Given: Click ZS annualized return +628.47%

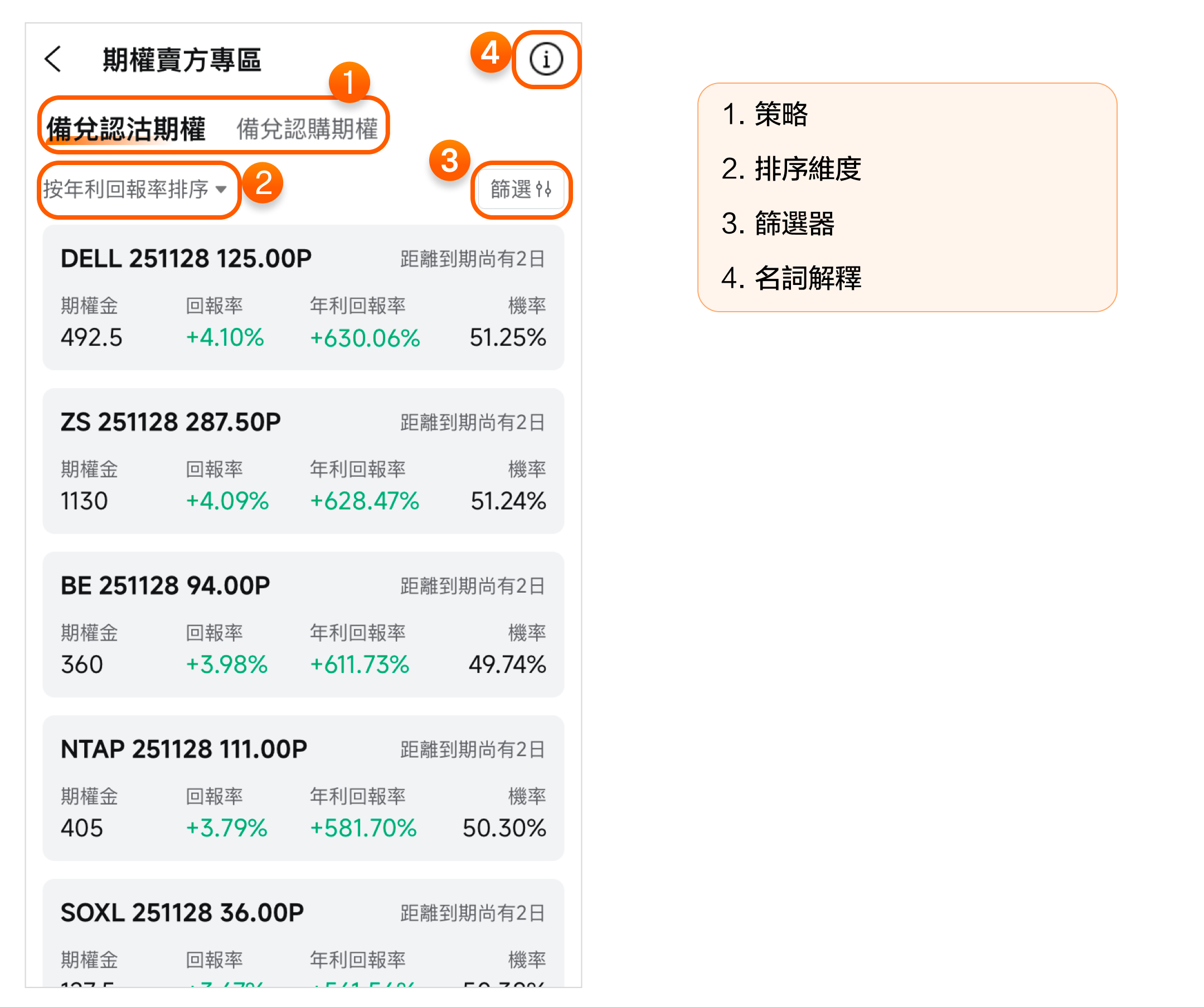Looking at the screenshot, I should point(365,501).
